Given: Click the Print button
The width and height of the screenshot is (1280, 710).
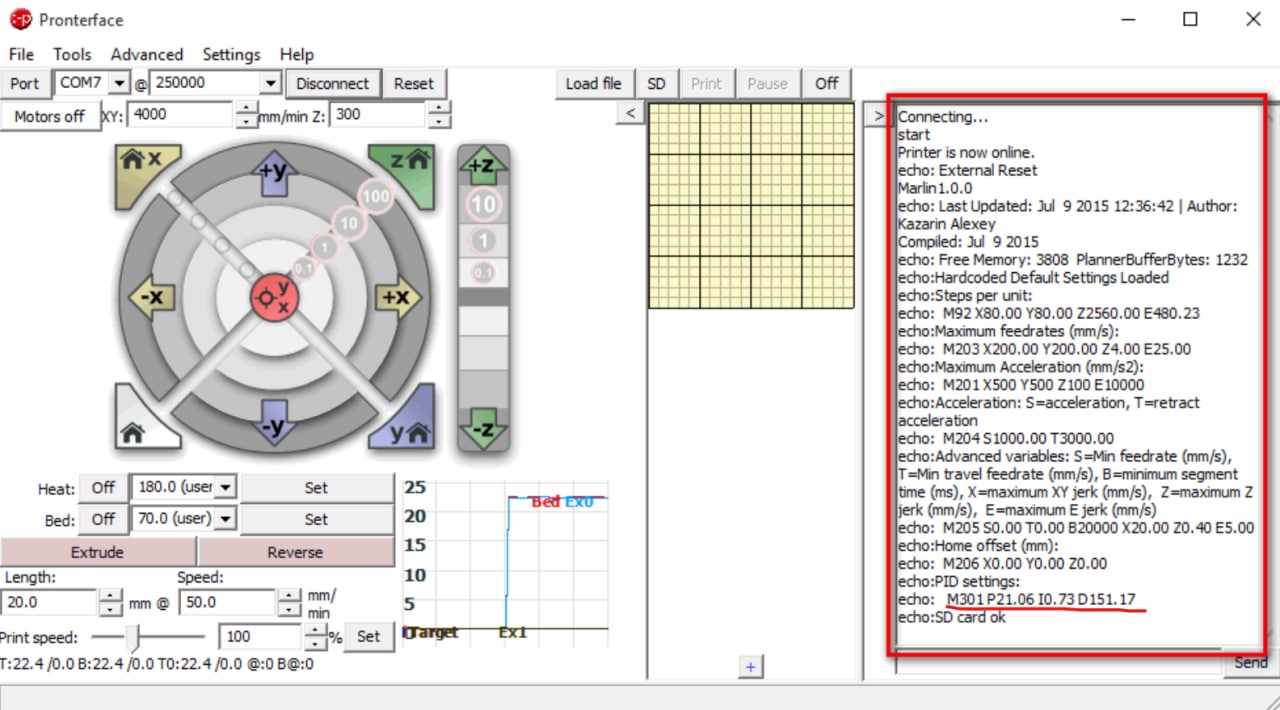Looking at the screenshot, I should pyautogui.click(x=706, y=84).
